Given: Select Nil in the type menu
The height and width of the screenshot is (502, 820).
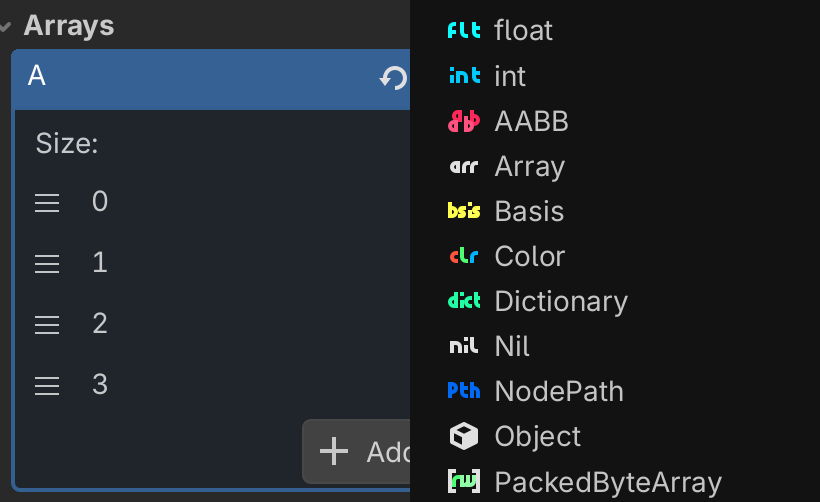Looking at the screenshot, I should (512, 346).
